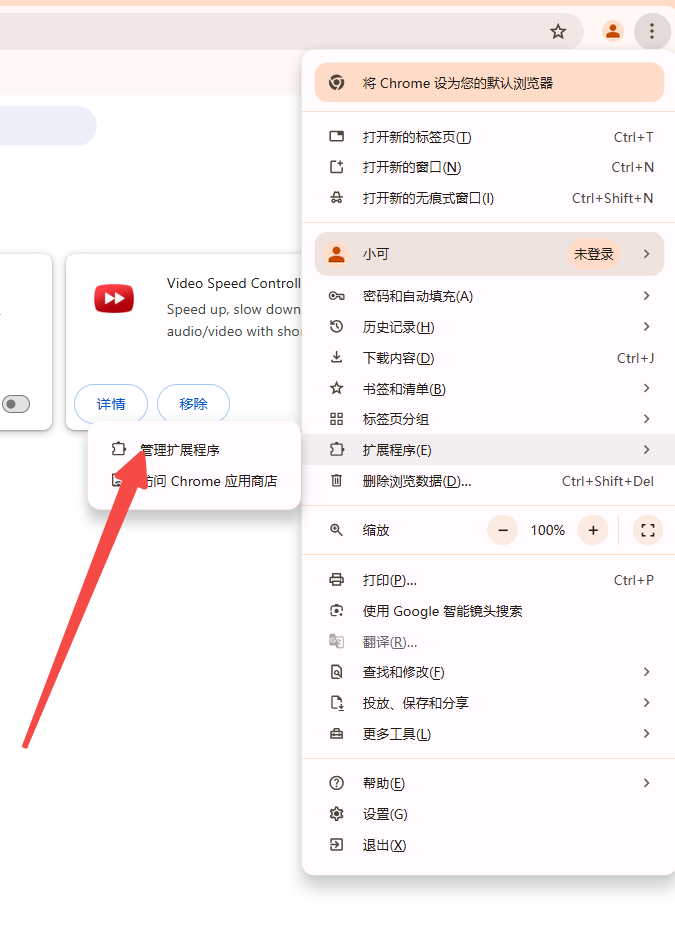Viewport: 675px width, 932px height.
Task: Click 打印(P)... menu entry
Action: [x=488, y=580]
